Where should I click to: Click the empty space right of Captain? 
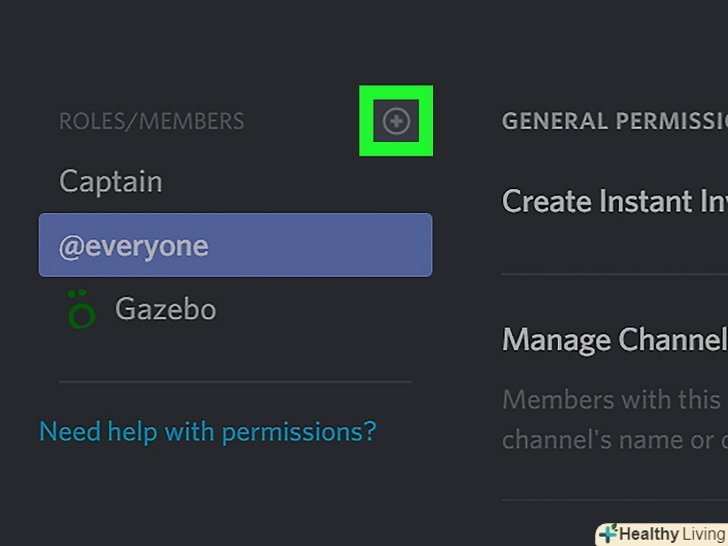300,181
